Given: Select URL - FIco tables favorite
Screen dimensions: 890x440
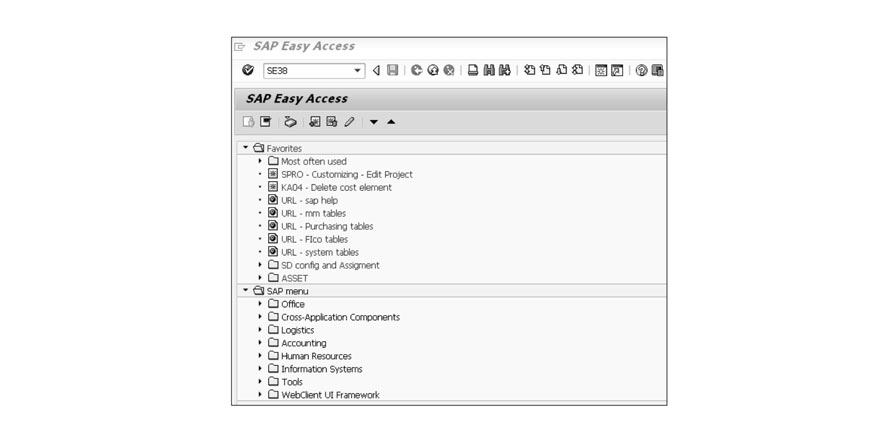Looking at the screenshot, I should tap(314, 240).
